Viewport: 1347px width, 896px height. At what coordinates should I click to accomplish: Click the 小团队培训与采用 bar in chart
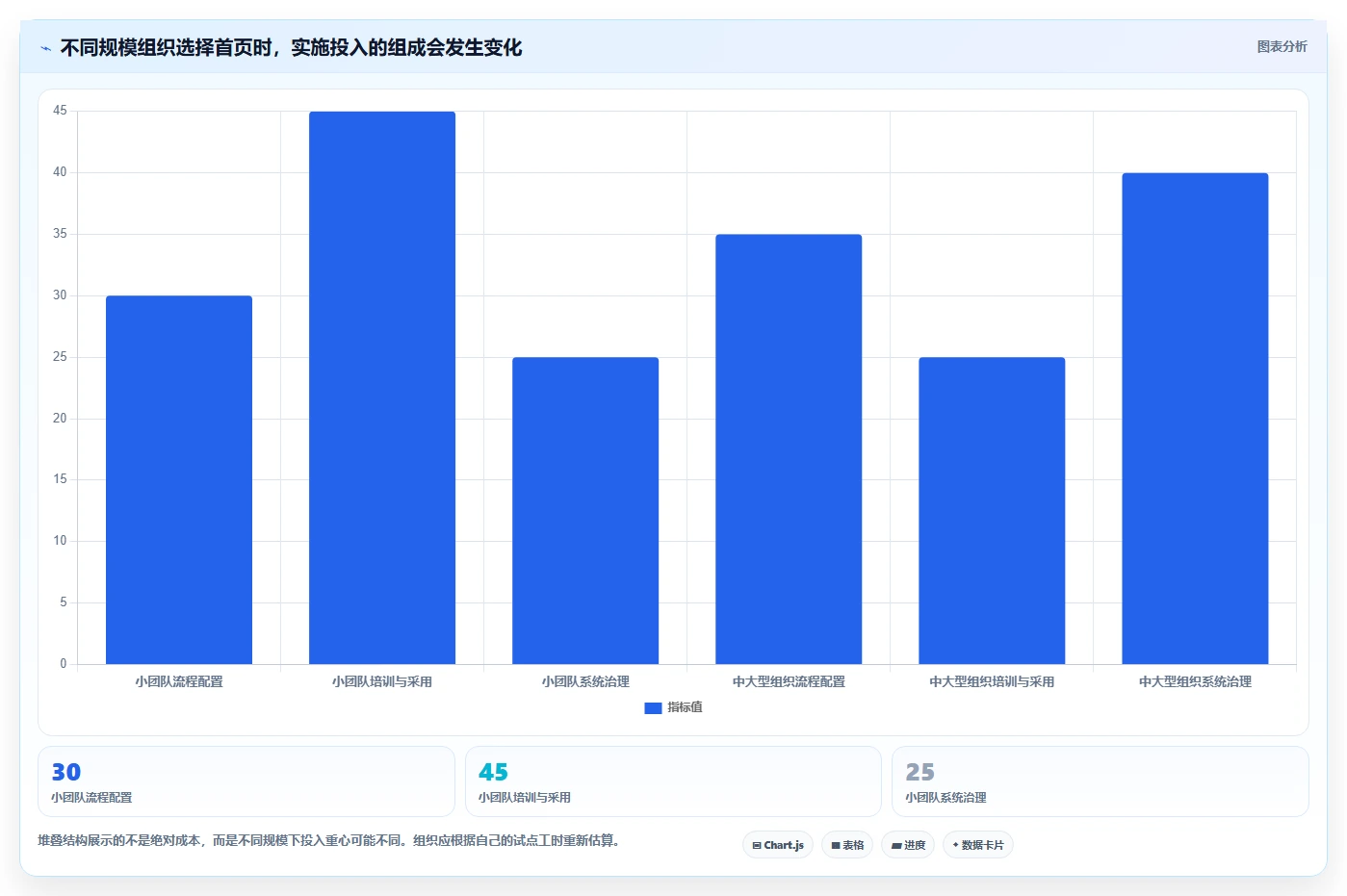(382, 388)
